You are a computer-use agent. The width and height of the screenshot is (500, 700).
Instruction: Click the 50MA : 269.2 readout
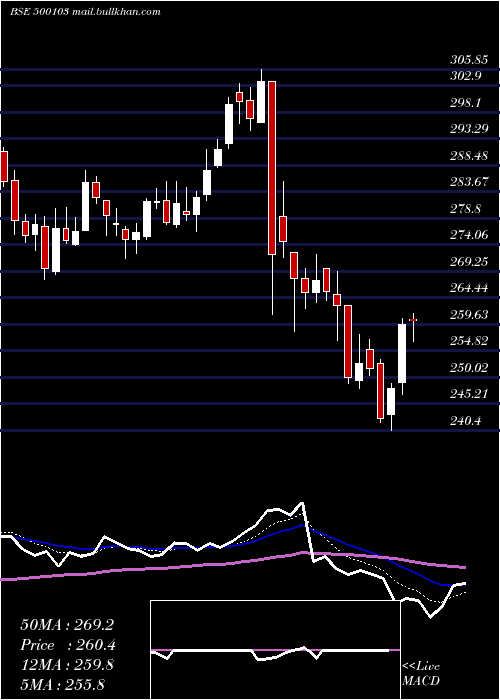click(67, 625)
